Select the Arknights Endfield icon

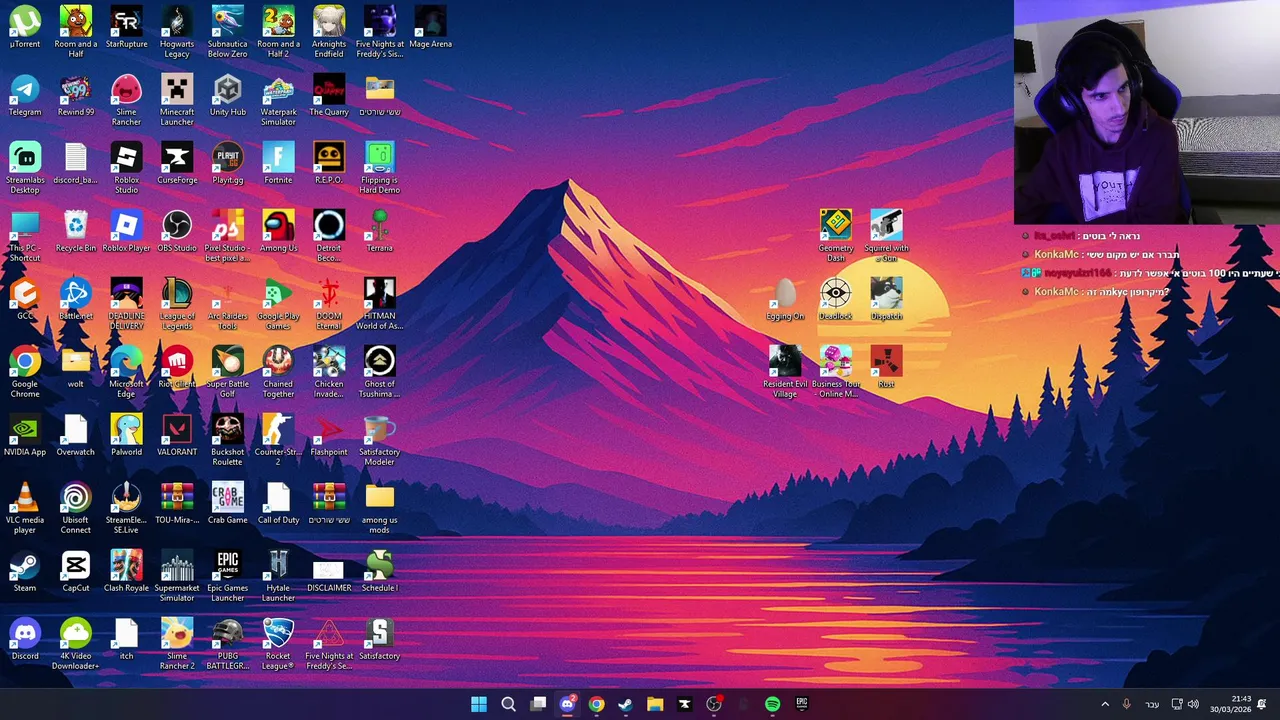[329, 32]
